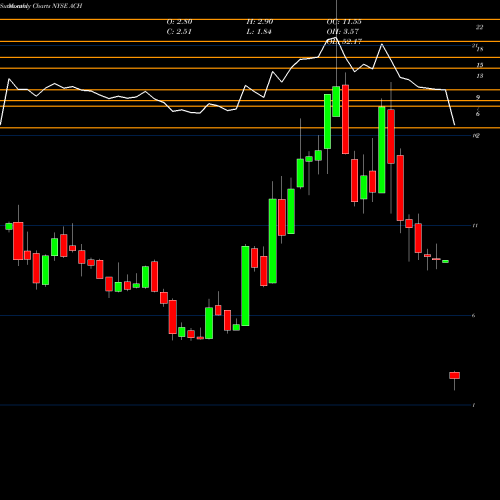Screen dimensions: 500x500
Task: Click the '11' price label on blue gridline
Action: click(475, 226)
